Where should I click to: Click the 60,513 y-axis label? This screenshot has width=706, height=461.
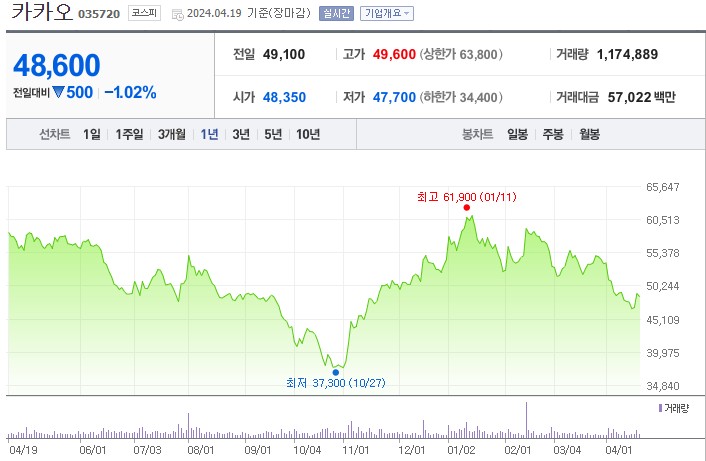(x=662, y=220)
